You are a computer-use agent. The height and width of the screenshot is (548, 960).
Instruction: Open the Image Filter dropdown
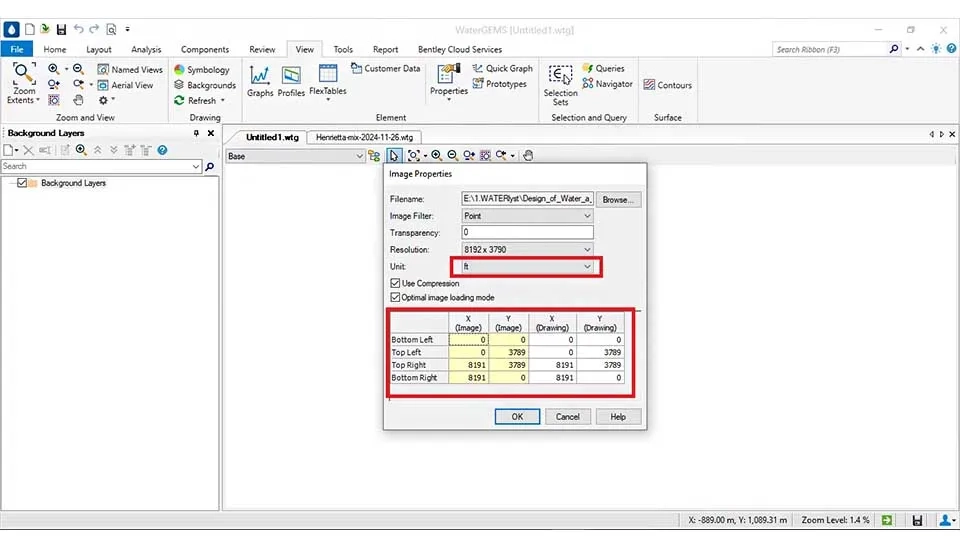pos(586,216)
